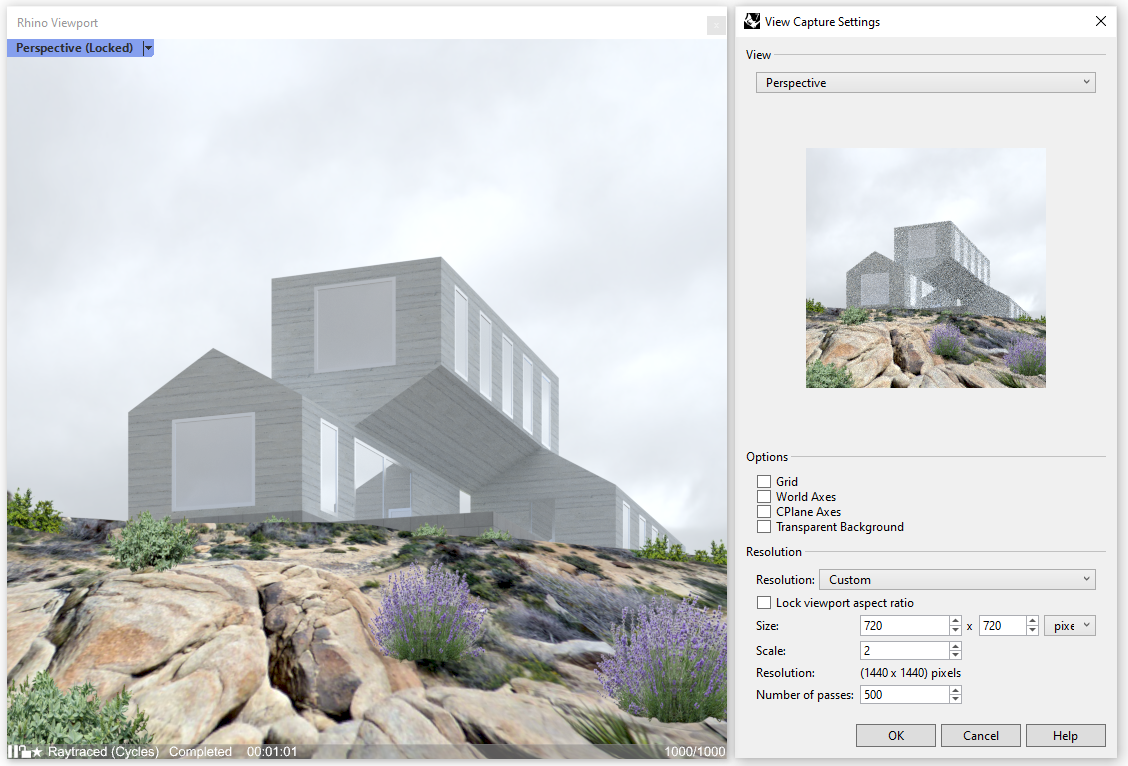Click the star icon in the render status bar
Viewport: 1128px width, 766px height.
(38, 751)
